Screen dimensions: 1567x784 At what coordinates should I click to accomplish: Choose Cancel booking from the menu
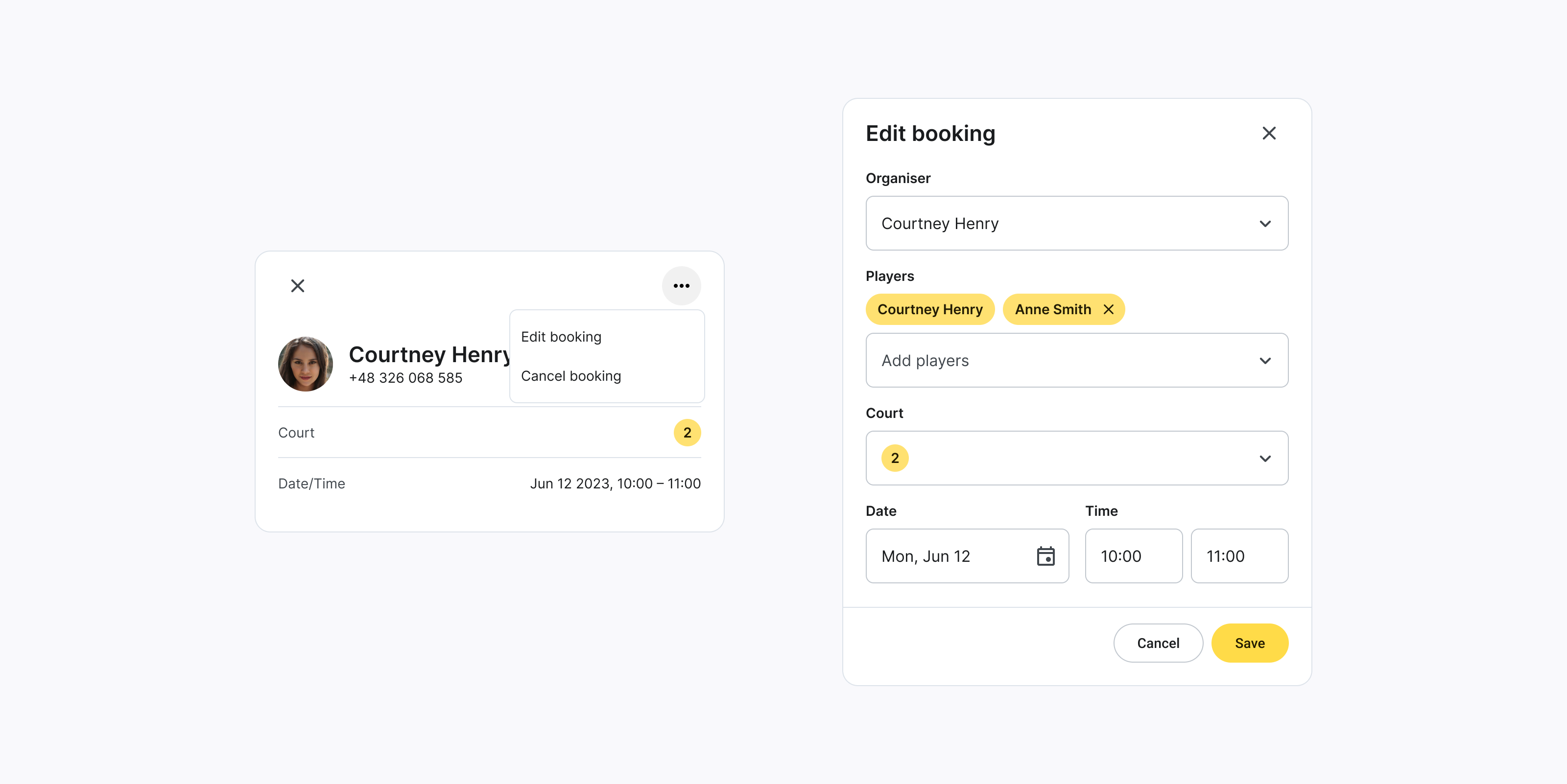(570, 375)
